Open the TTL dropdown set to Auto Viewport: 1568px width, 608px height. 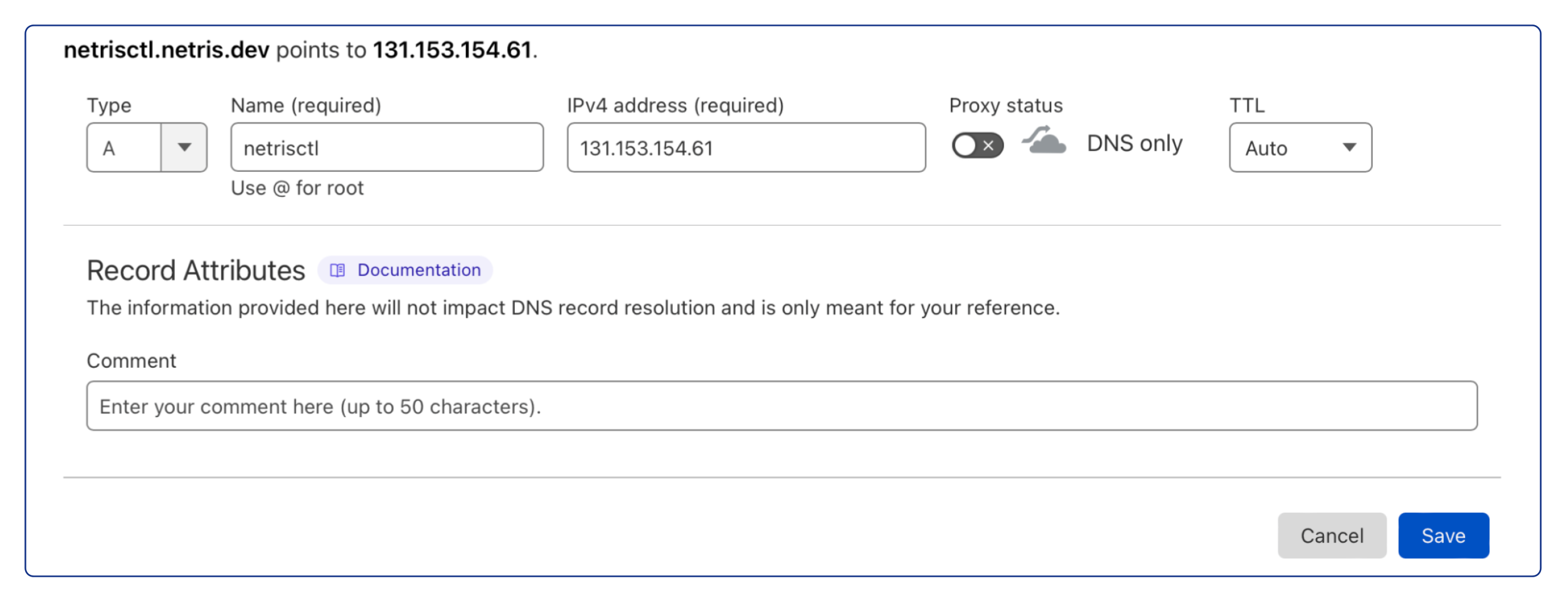pos(1300,147)
